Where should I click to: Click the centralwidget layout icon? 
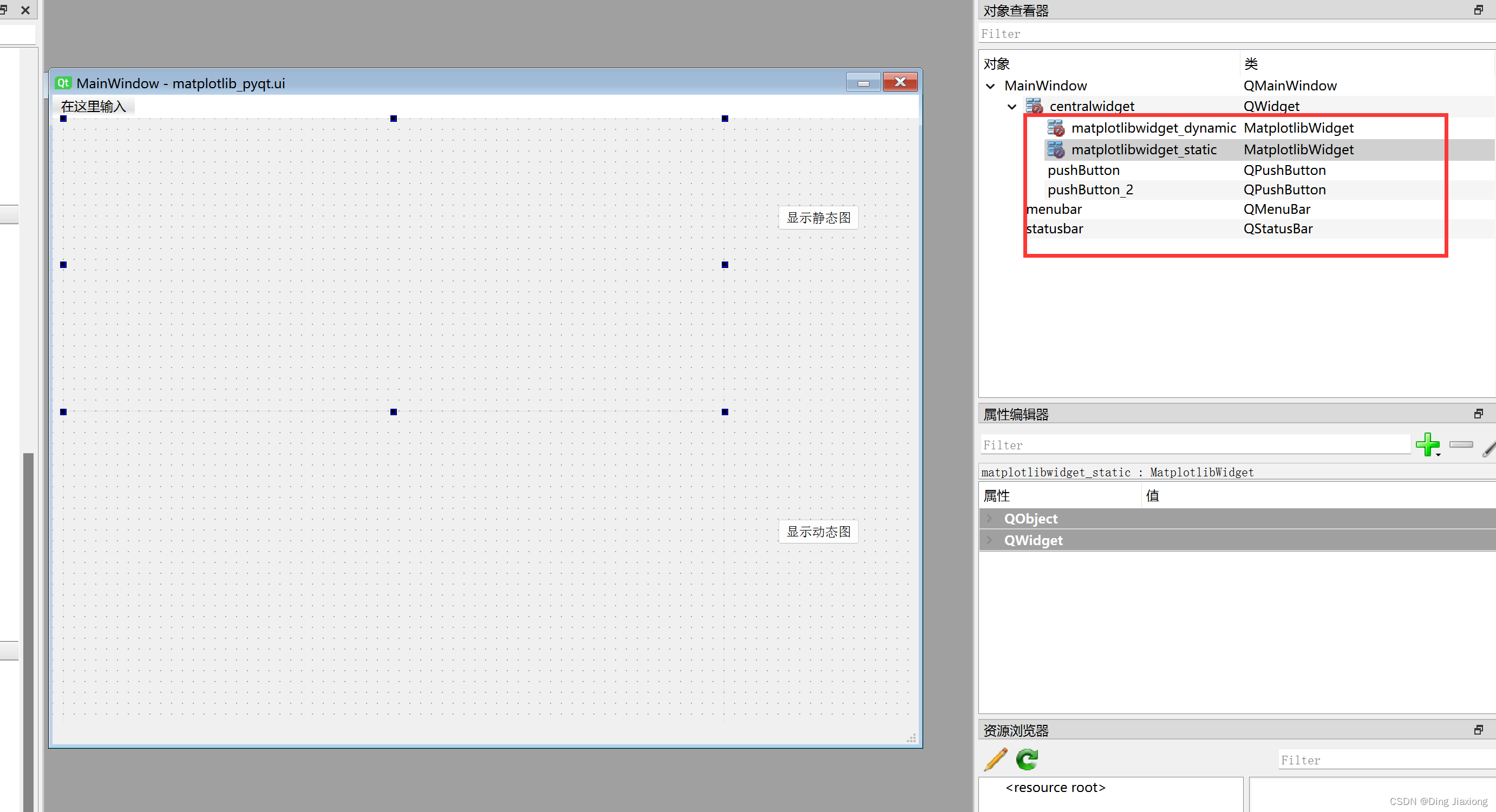coord(1034,106)
